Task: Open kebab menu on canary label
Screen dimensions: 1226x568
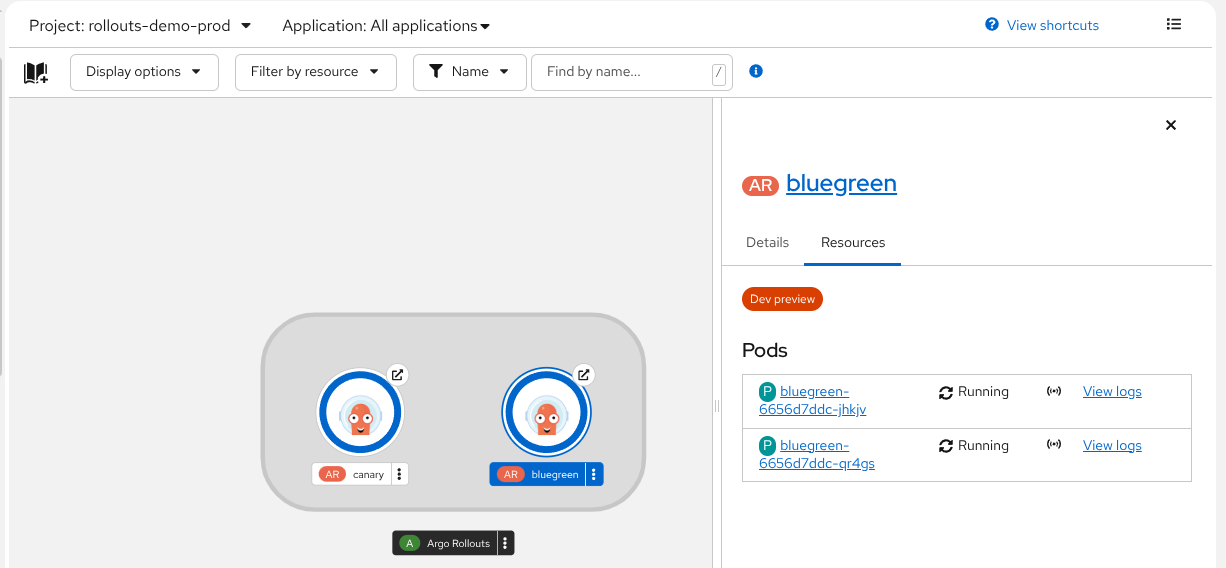Action: (x=399, y=474)
